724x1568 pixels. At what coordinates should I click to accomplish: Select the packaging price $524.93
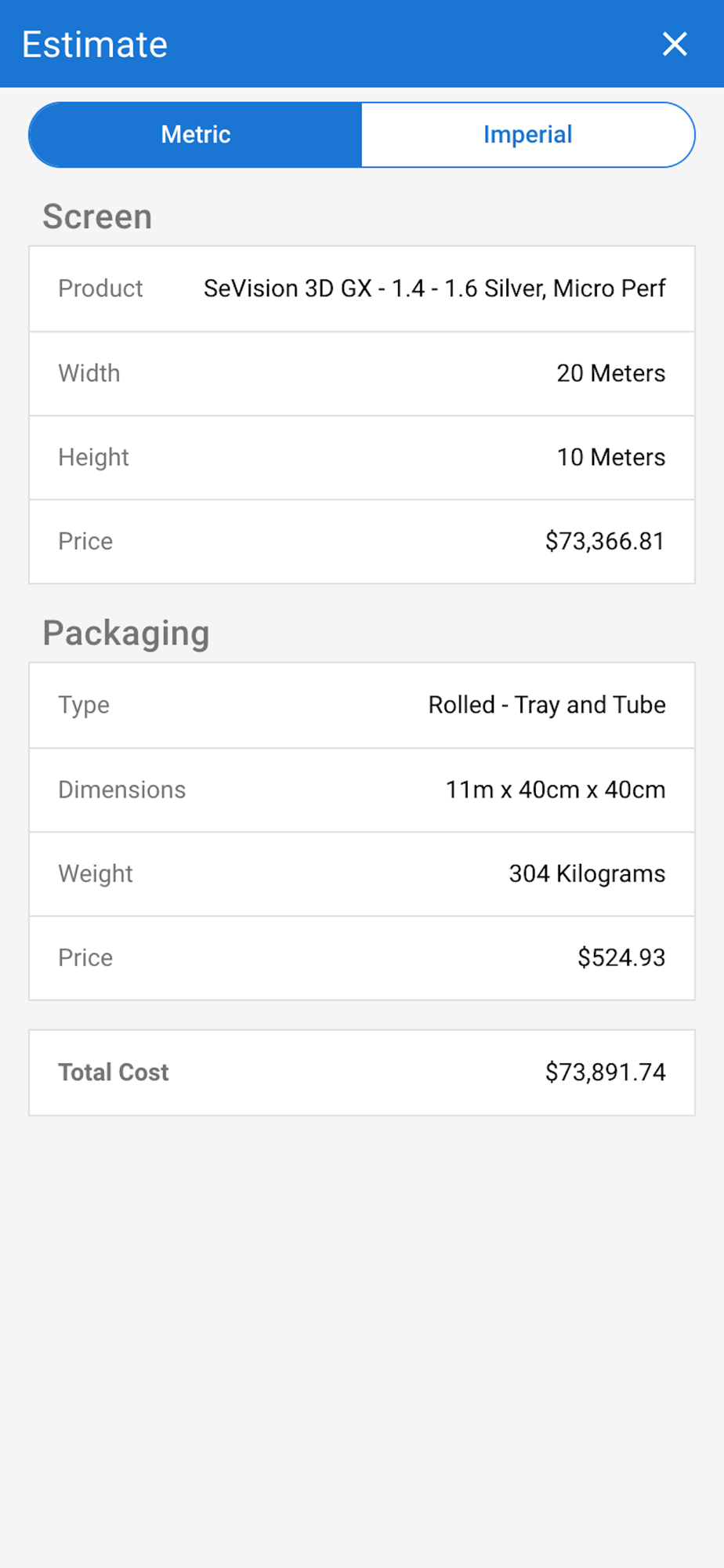click(621, 957)
